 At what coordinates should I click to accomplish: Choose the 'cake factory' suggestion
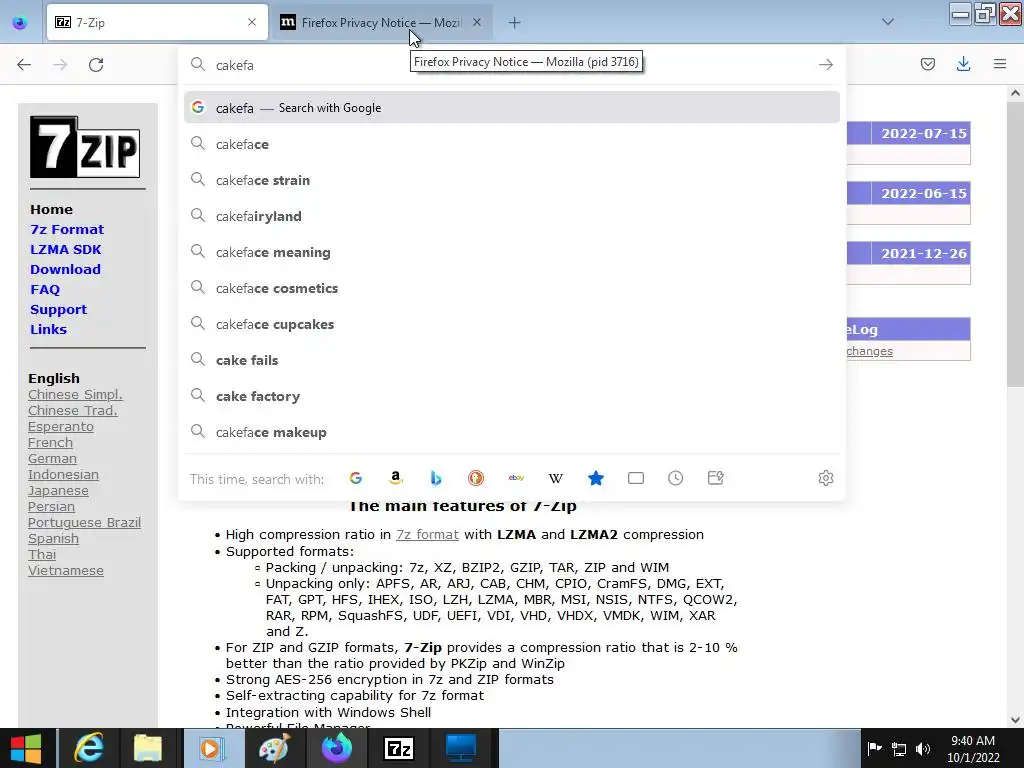(x=512, y=396)
